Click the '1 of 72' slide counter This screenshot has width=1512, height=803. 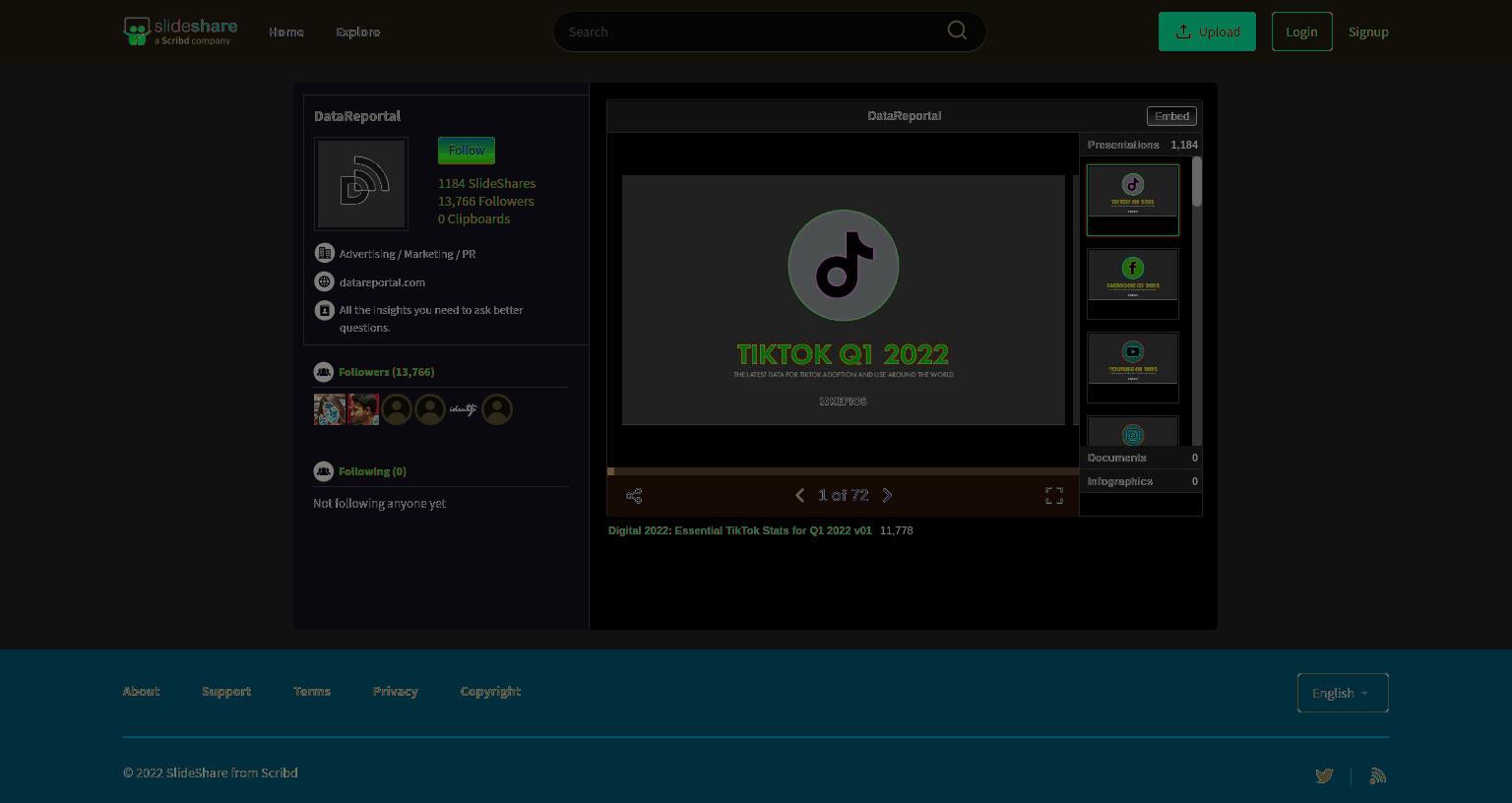coord(844,495)
